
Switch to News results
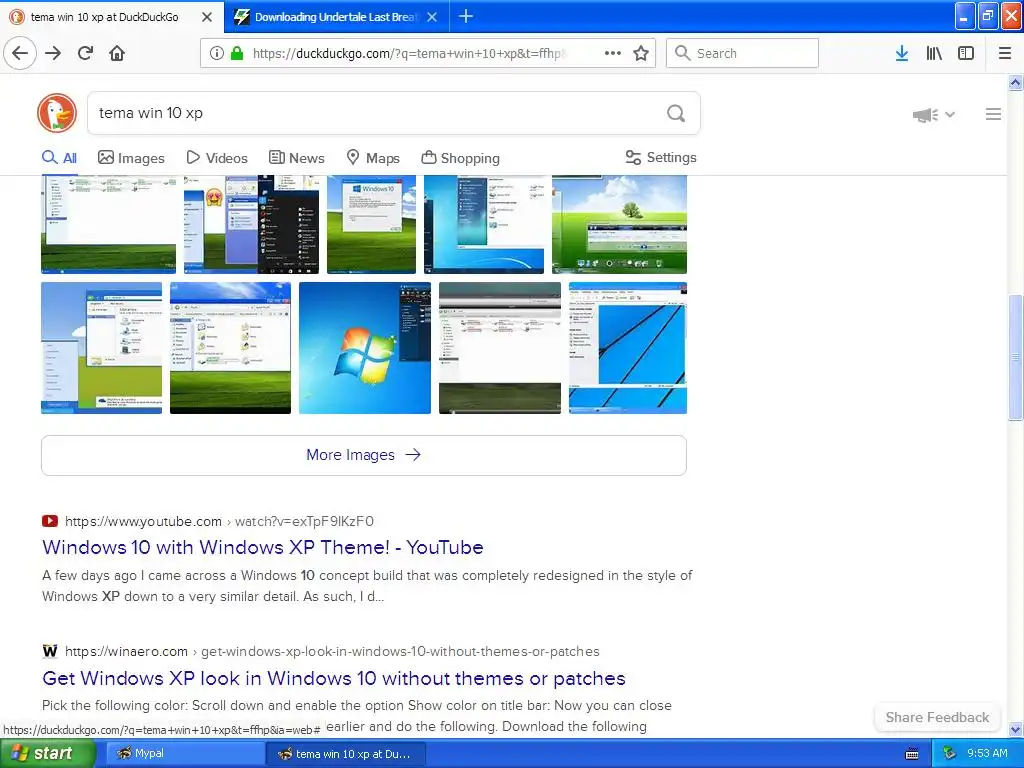click(x=297, y=157)
